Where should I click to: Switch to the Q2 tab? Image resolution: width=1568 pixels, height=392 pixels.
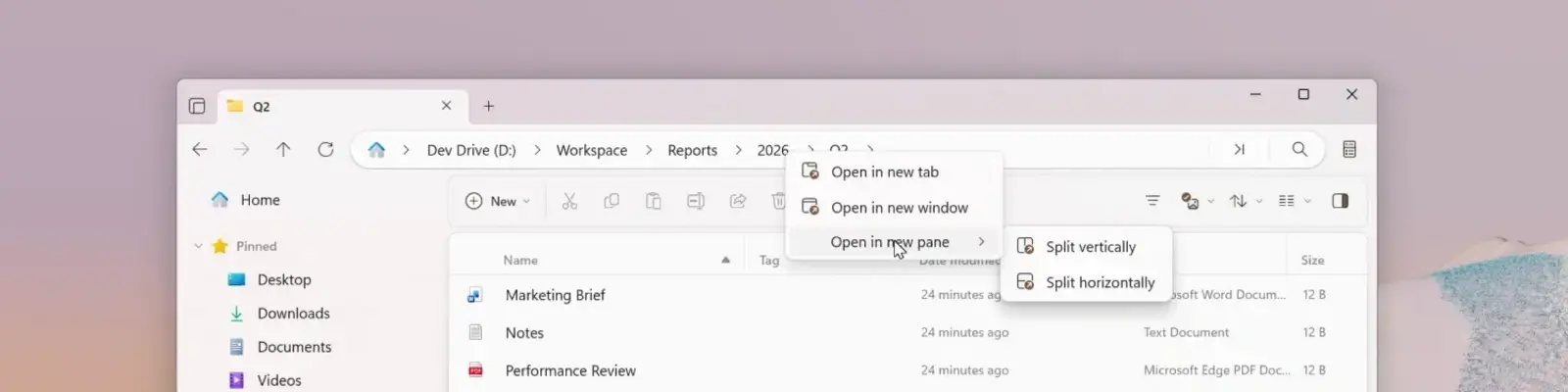click(340, 106)
